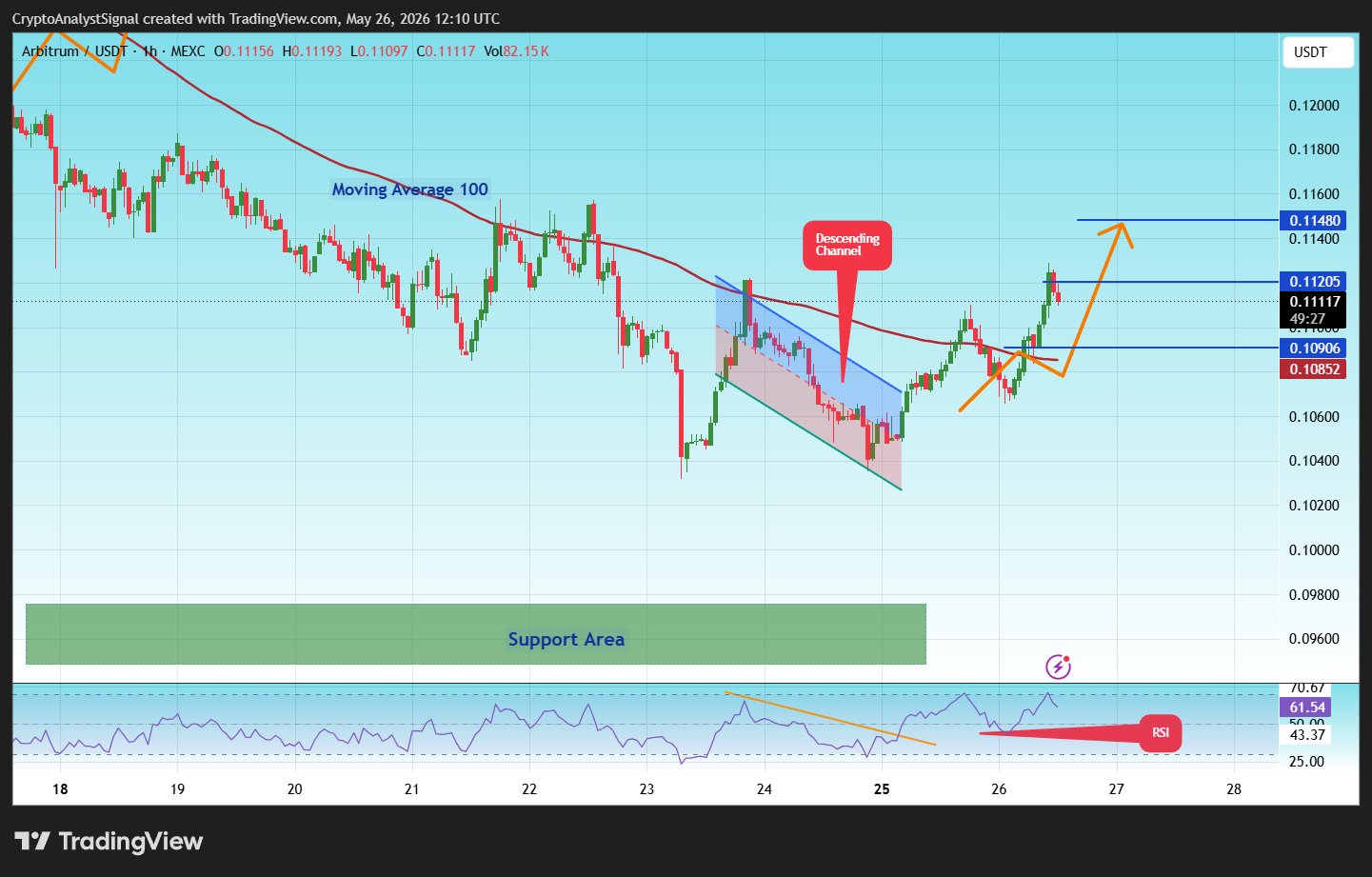The image size is (1372, 877).
Task: Click the date label 25 on time axis
Action: click(882, 789)
